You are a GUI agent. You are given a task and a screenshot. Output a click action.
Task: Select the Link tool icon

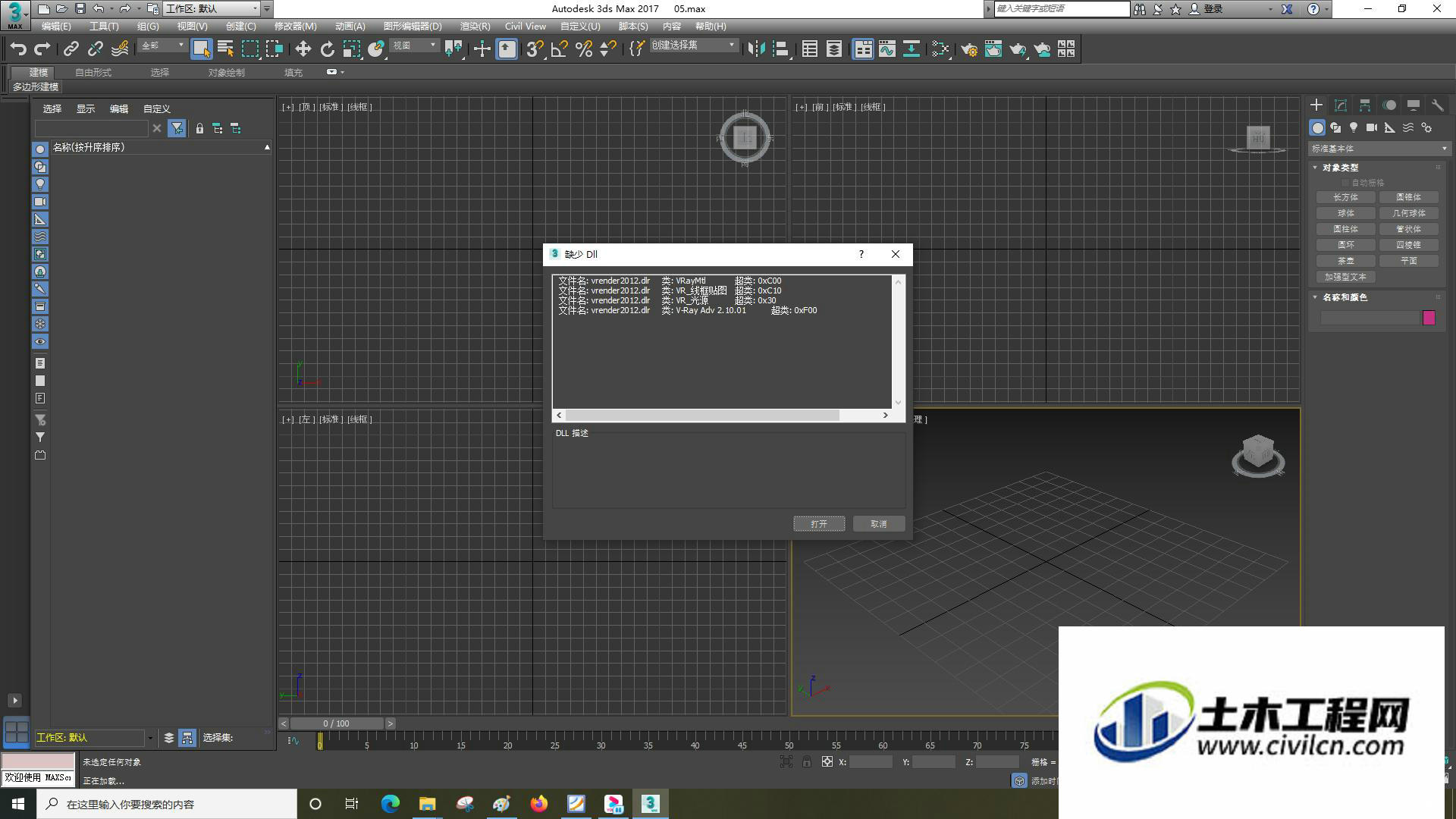click(71, 49)
